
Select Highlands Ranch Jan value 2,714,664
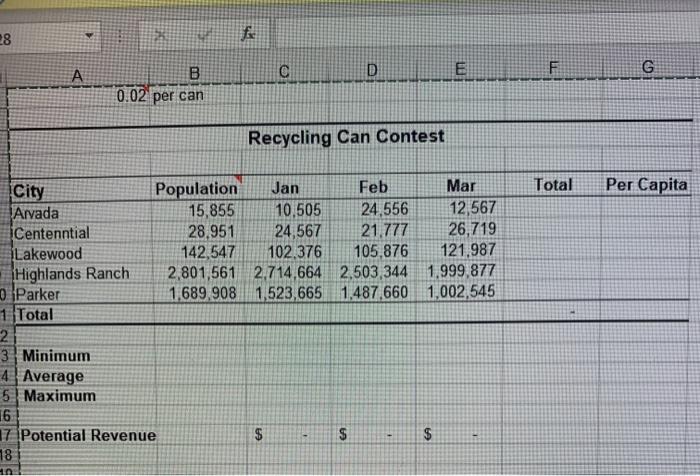point(288,272)
